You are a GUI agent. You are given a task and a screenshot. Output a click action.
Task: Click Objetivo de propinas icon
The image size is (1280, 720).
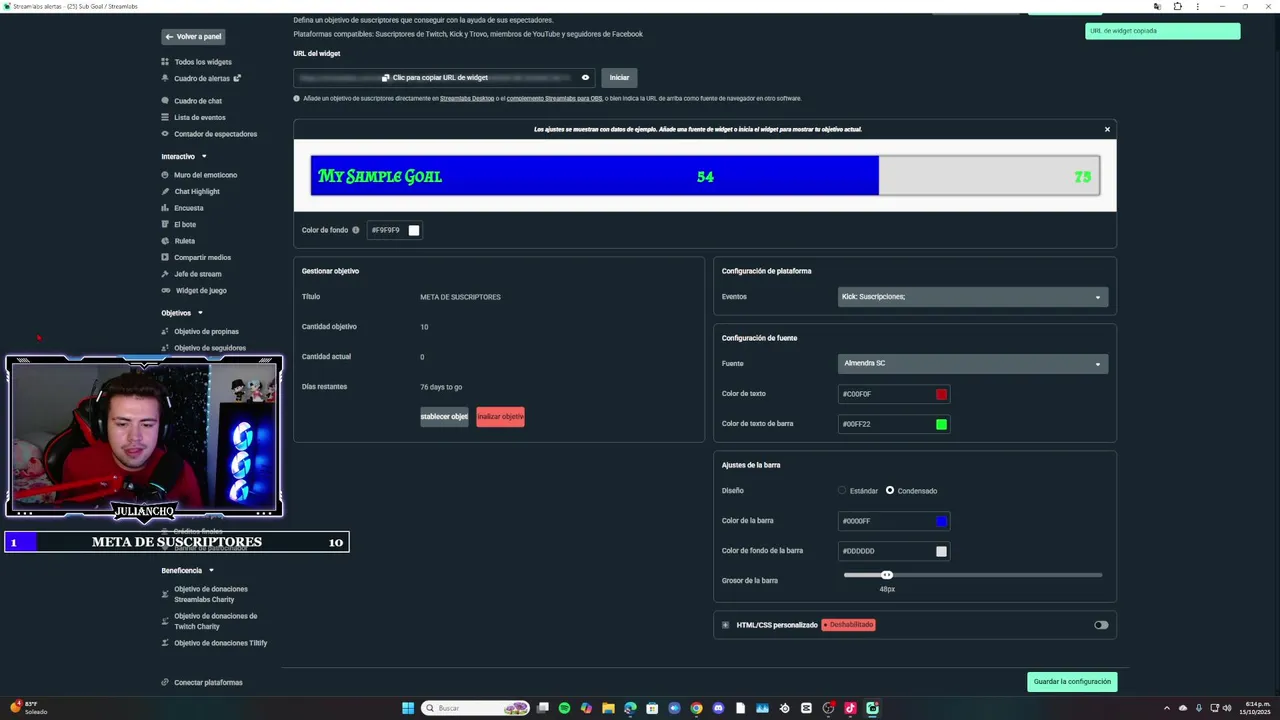click(165, 331)
